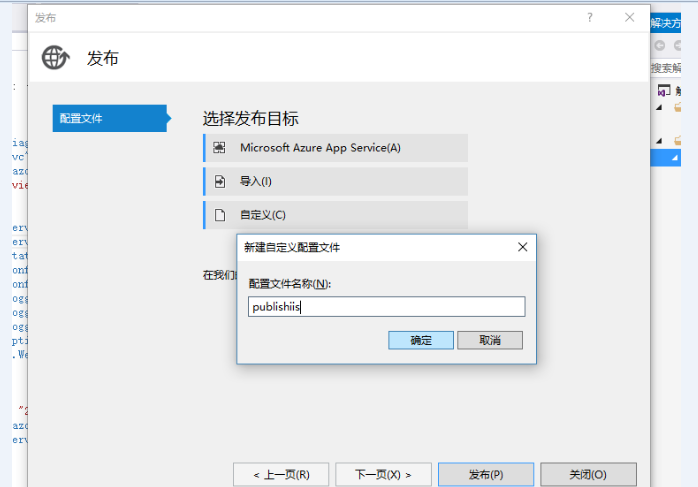Click the Solution Explorer search box

pyautogui.click(x=666, y=68)
